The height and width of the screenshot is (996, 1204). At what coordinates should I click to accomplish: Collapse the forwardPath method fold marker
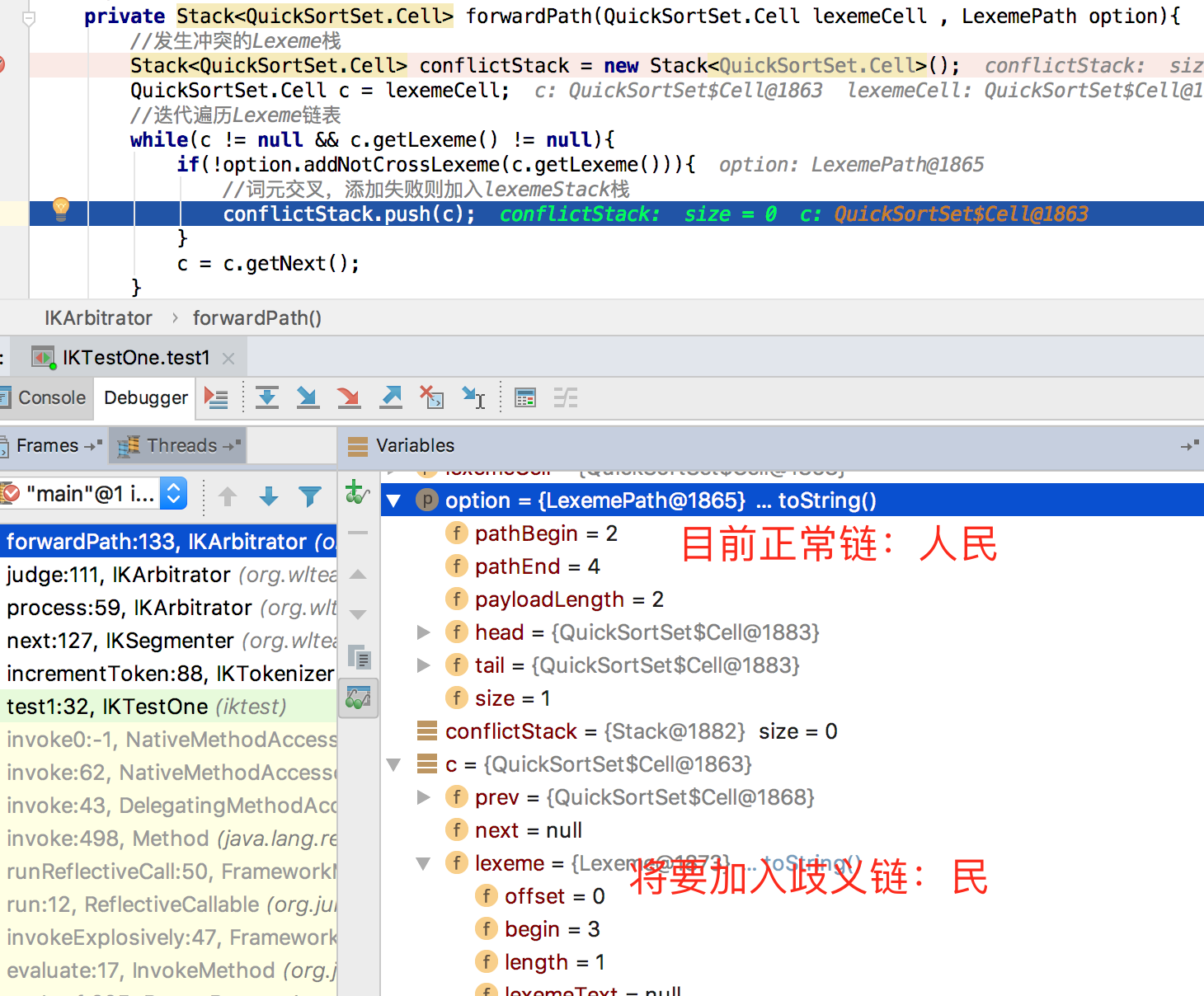tap(29, 17)
